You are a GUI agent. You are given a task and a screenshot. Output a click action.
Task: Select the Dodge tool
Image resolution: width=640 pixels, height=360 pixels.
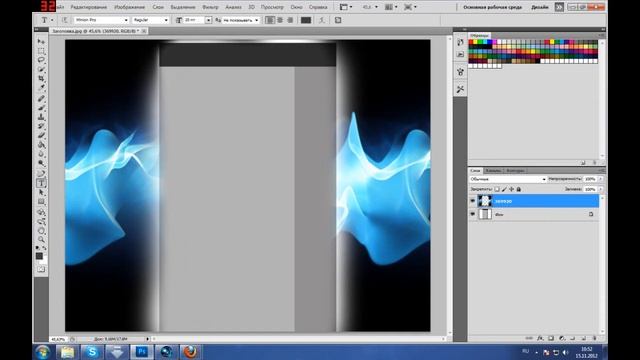41,163
